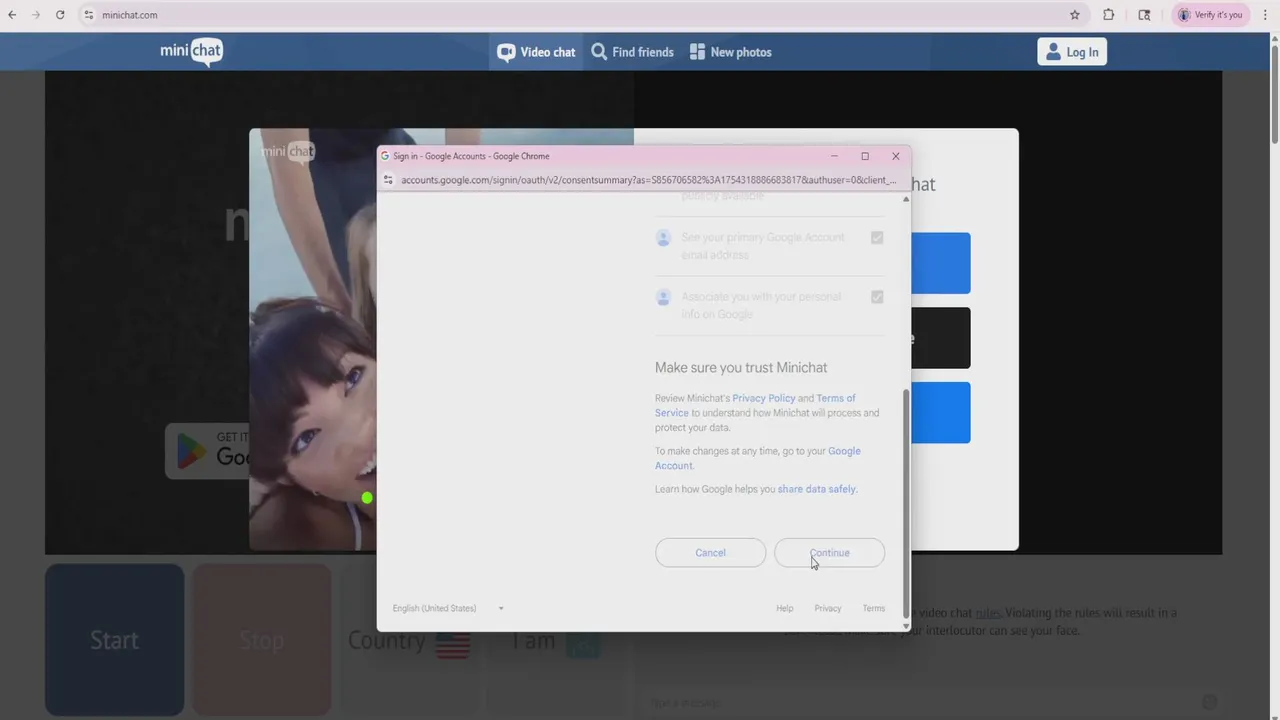Click the browser back arrow

coord(12,15)
